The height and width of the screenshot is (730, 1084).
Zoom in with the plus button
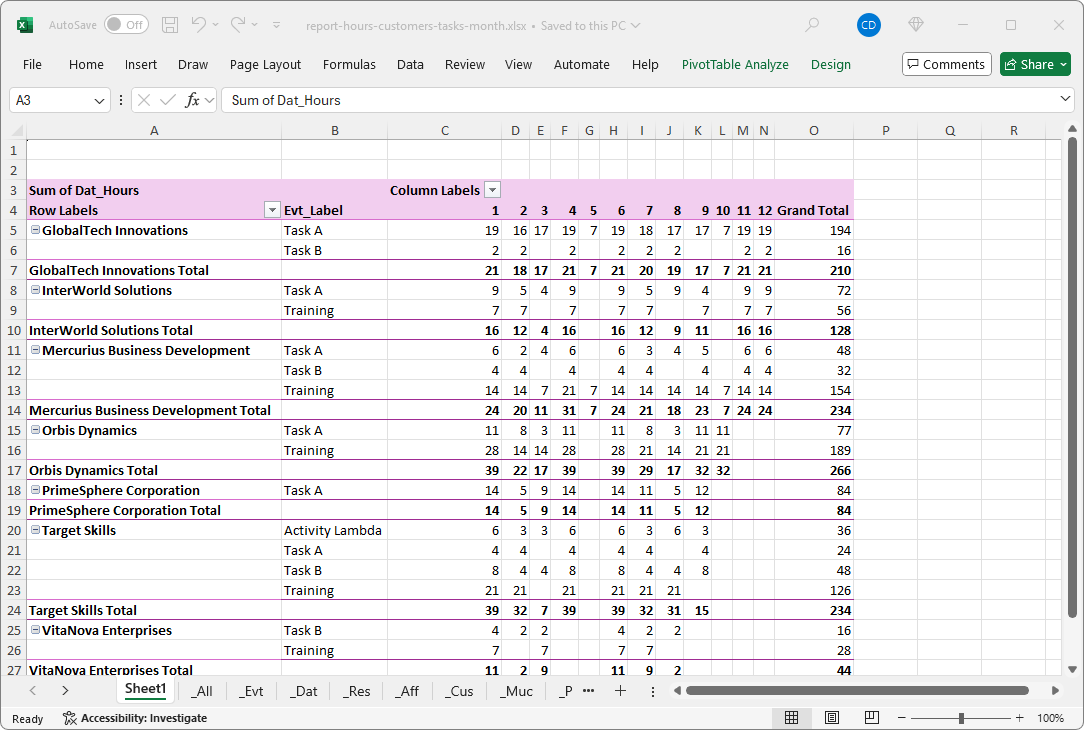[1019, 718]
